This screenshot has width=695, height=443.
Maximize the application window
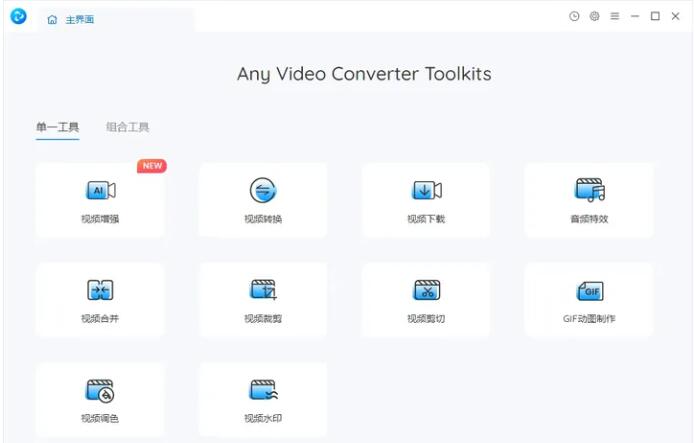pyautogui.click(x=655, y=16)
